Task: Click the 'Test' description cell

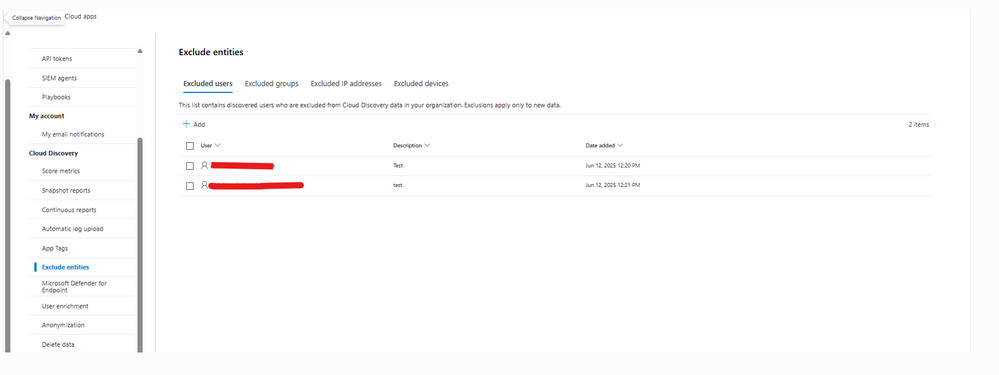Action: pos(398,166)
